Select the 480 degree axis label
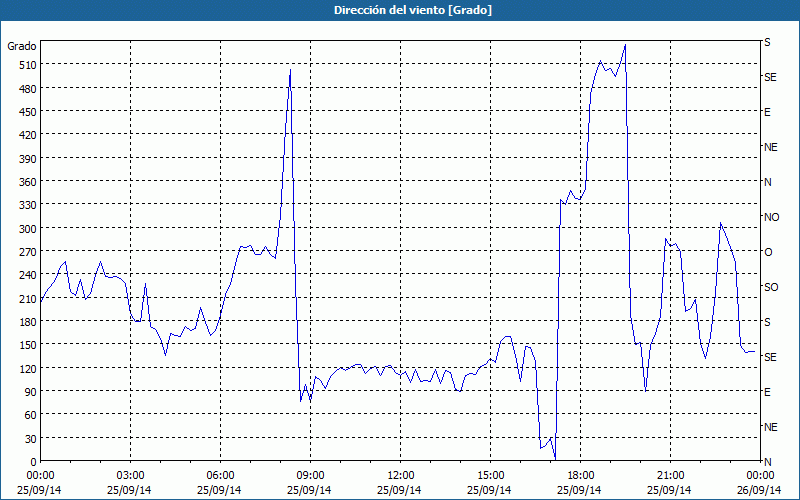 tap(28, 89)
